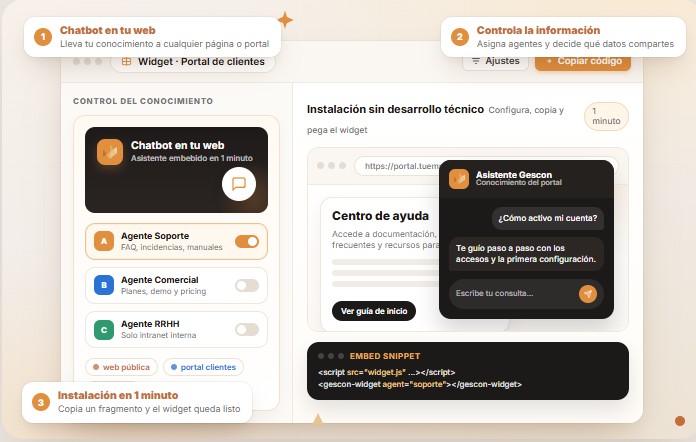The width and height of the screenshot is (696, 442).
Task: Click the orange logo on Chatbot en tu web card
Action: 109,152
